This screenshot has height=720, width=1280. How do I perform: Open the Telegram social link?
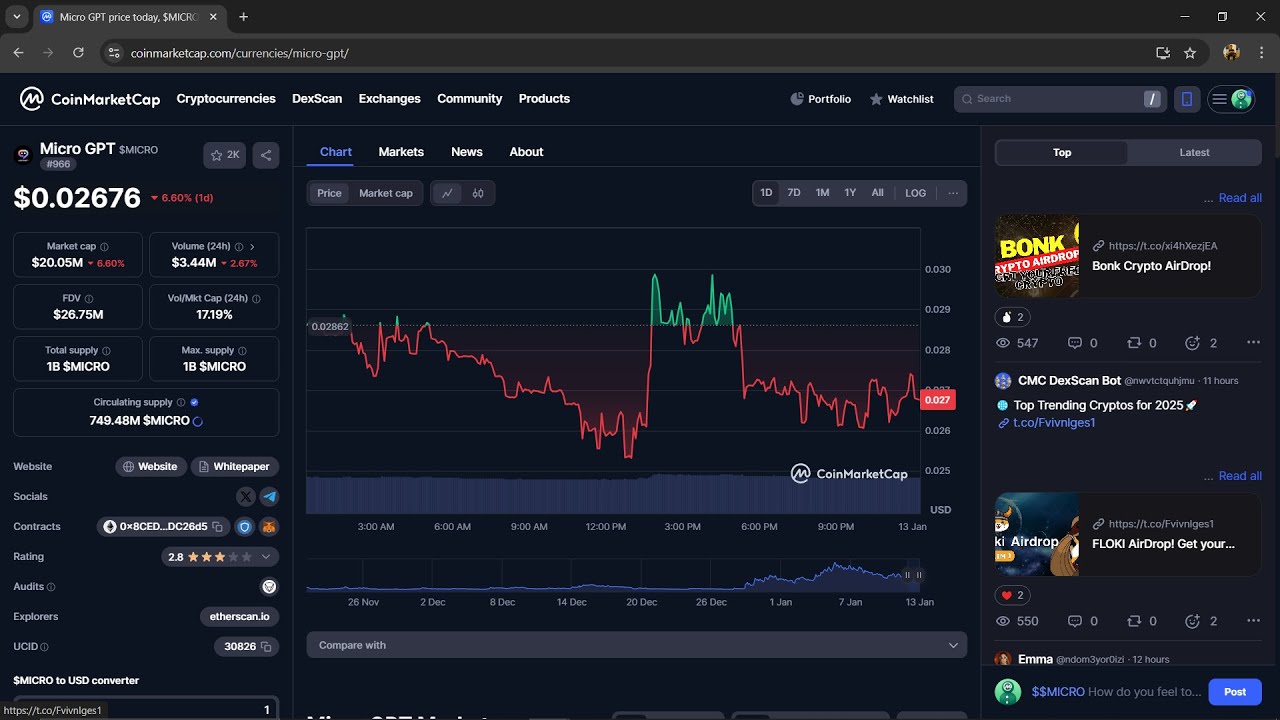[269, 496]
